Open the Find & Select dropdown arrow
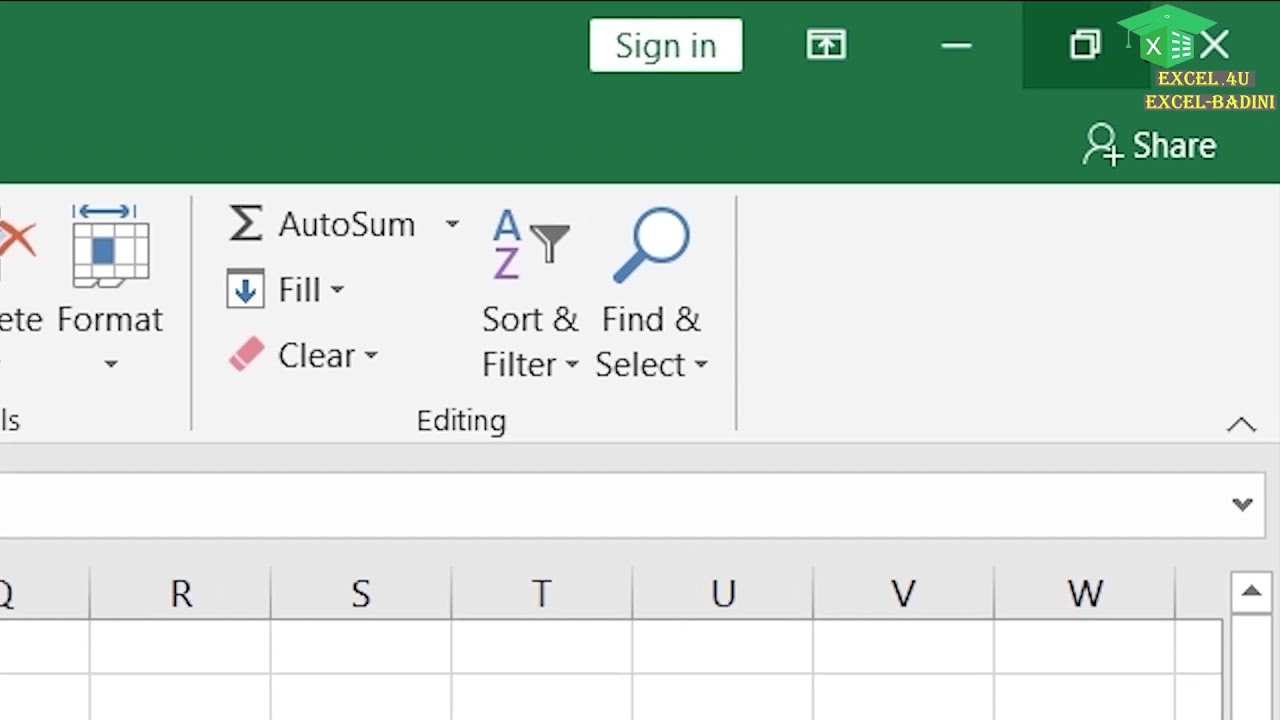1280x720 pixels. pos(701,365)
